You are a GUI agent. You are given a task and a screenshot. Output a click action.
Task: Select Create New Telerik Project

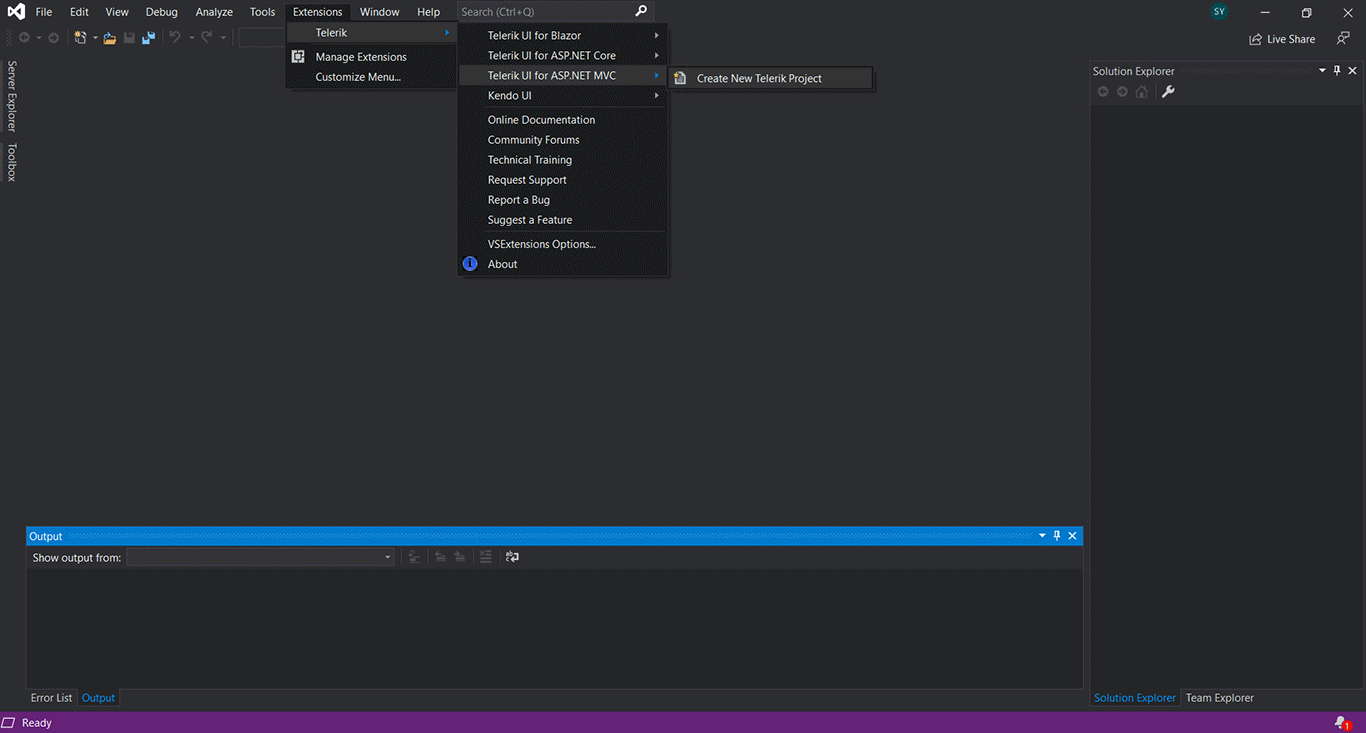(771, 78)
